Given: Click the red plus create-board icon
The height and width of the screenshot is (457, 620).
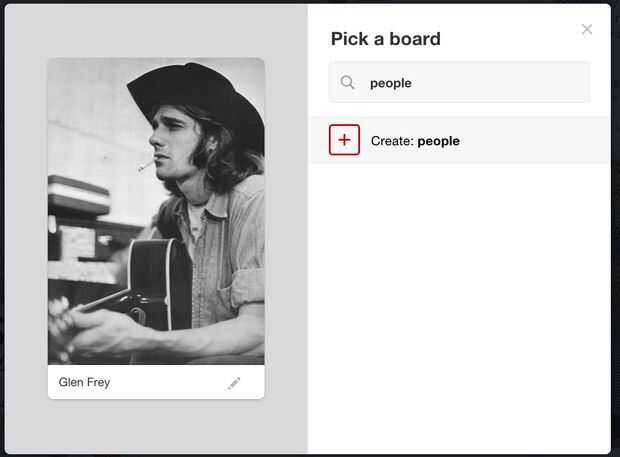Looking at the screenshot, I should 344,140.
